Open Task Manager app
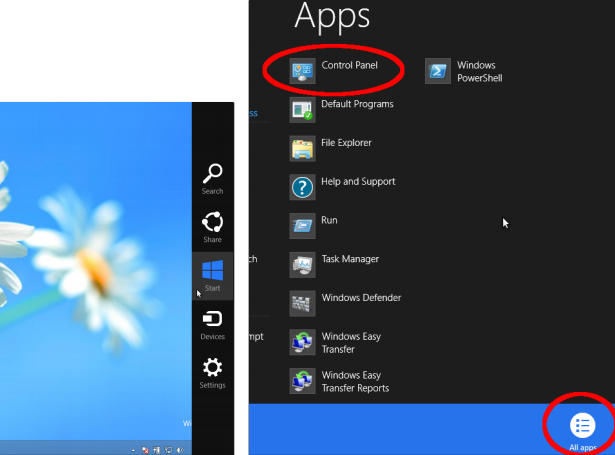This screenshot has width=615, height=455. click(x=335, y=265)
